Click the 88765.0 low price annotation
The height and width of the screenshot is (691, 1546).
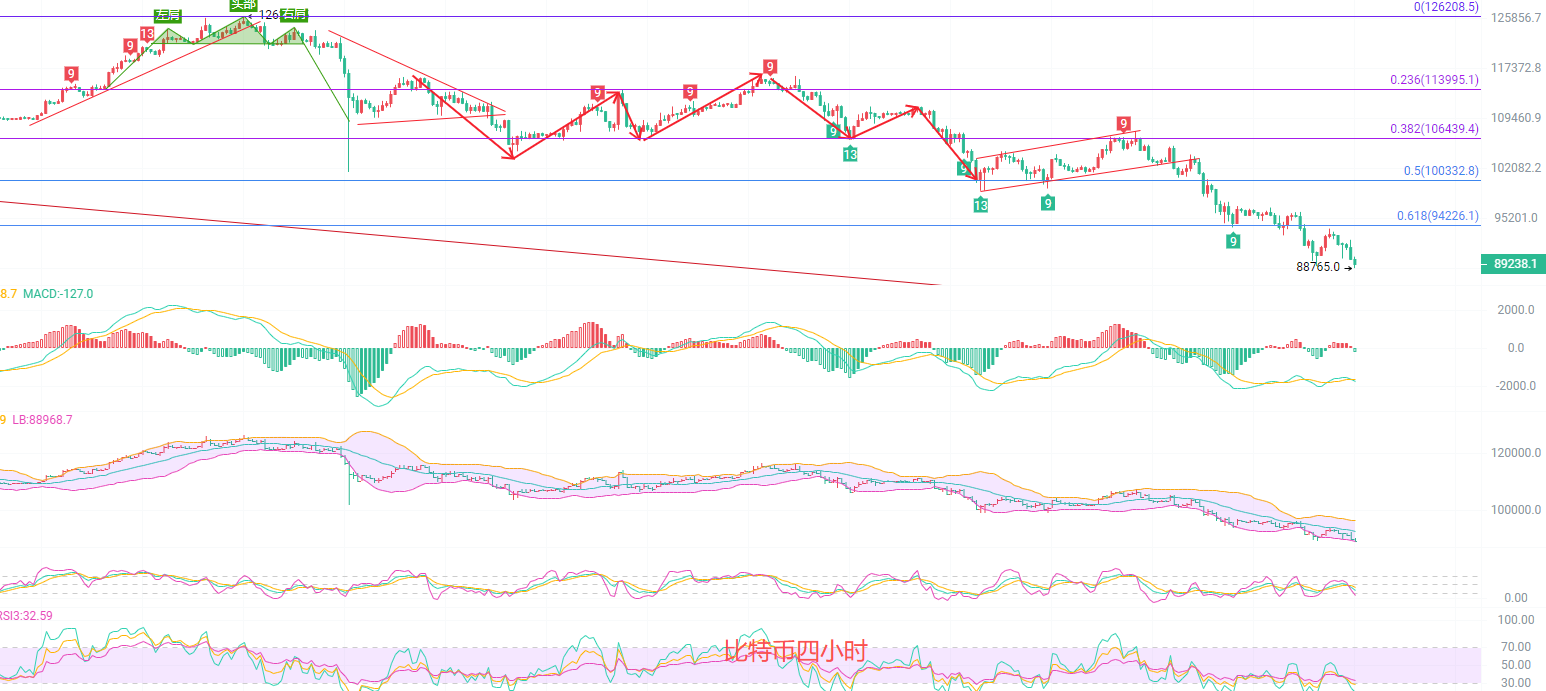(1318, 267)
